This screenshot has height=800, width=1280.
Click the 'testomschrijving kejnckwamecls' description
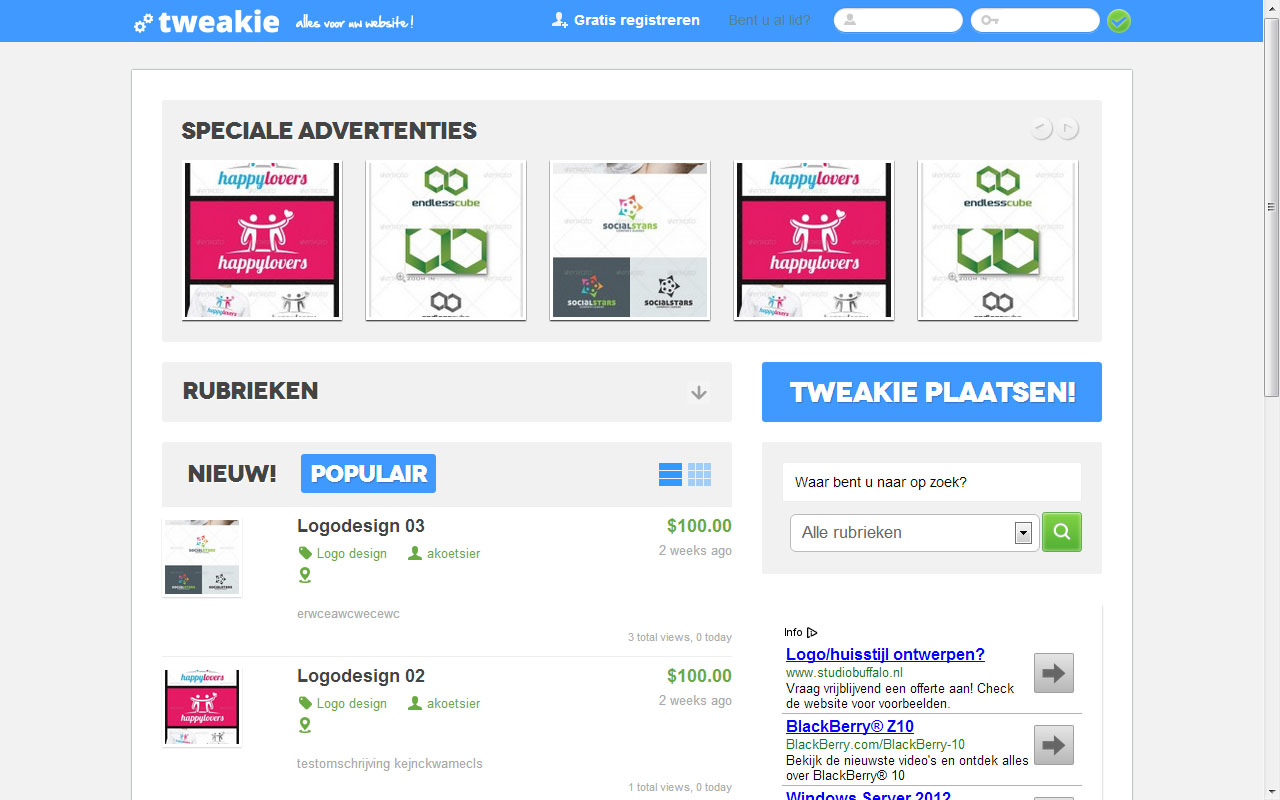coord(390,763)
